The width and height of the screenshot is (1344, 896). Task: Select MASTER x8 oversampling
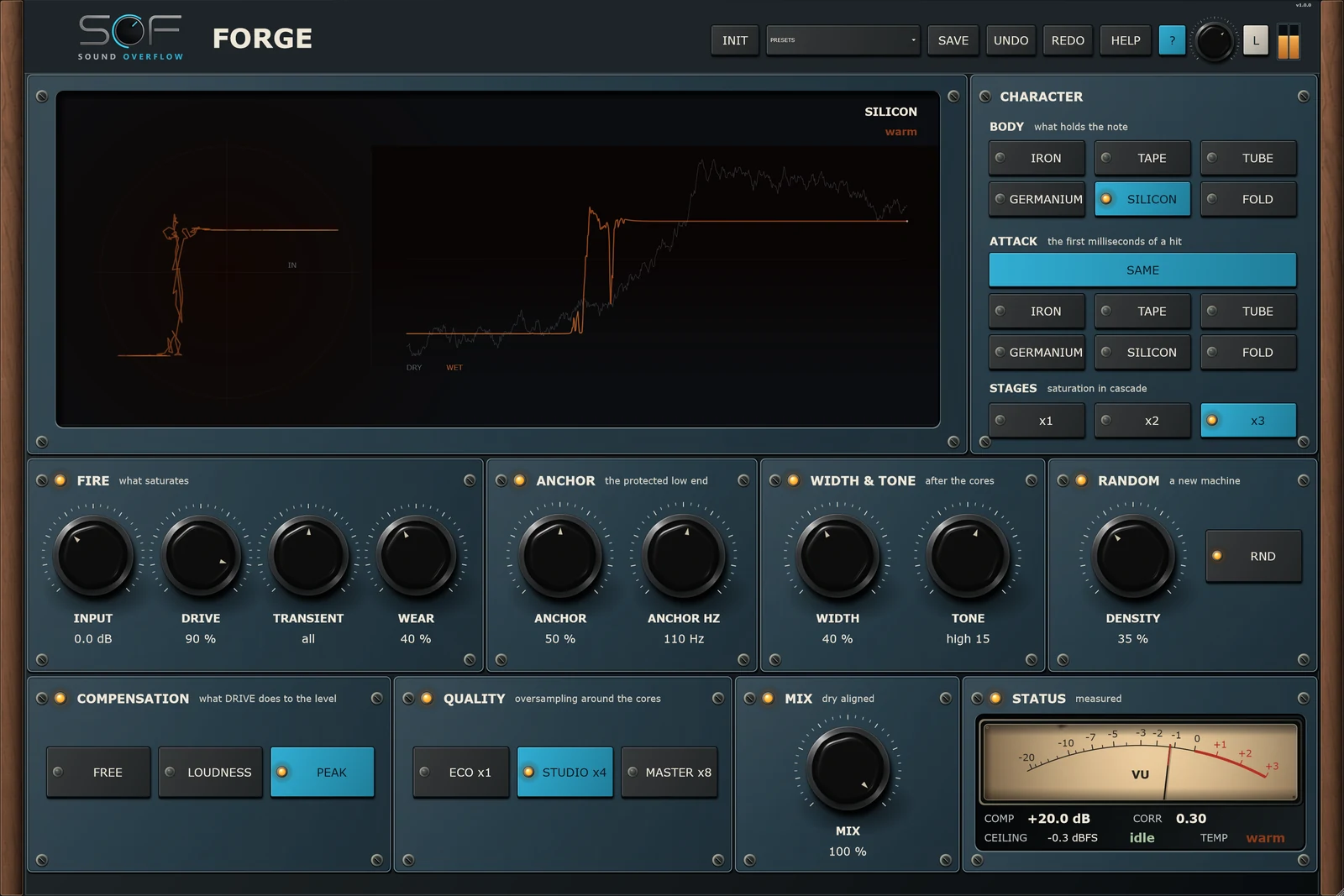coord(669,772)
